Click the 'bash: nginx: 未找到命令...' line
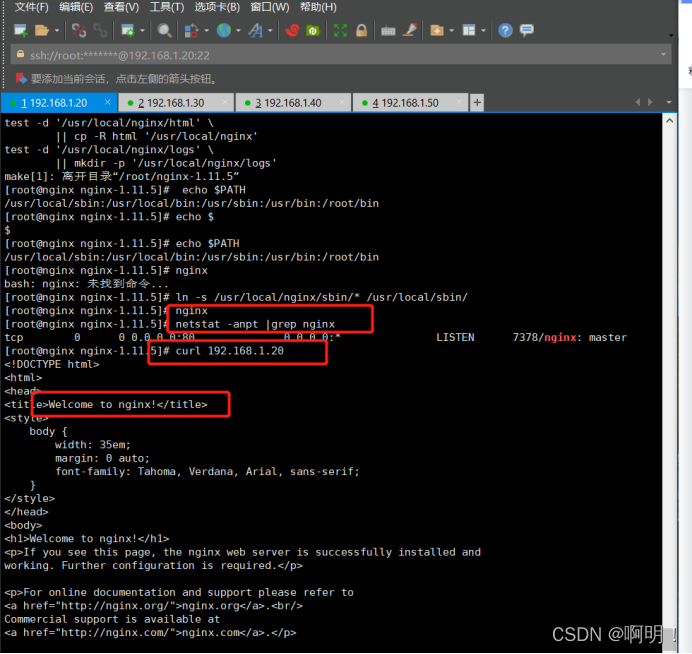Image resolution: width=692 pixels, height=654 pixels. click(86, 284)
